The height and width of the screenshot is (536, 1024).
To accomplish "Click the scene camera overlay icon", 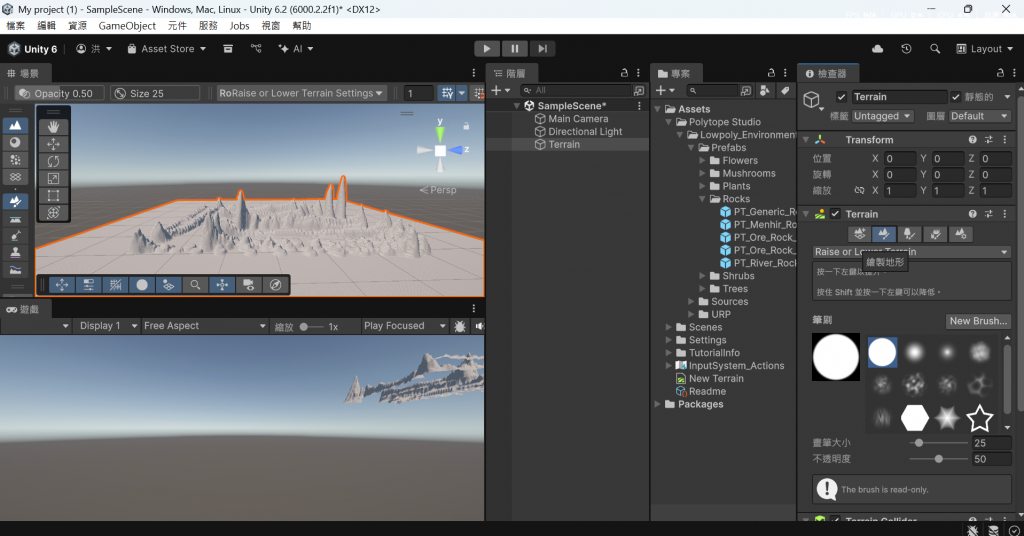I will click(249, 285).
